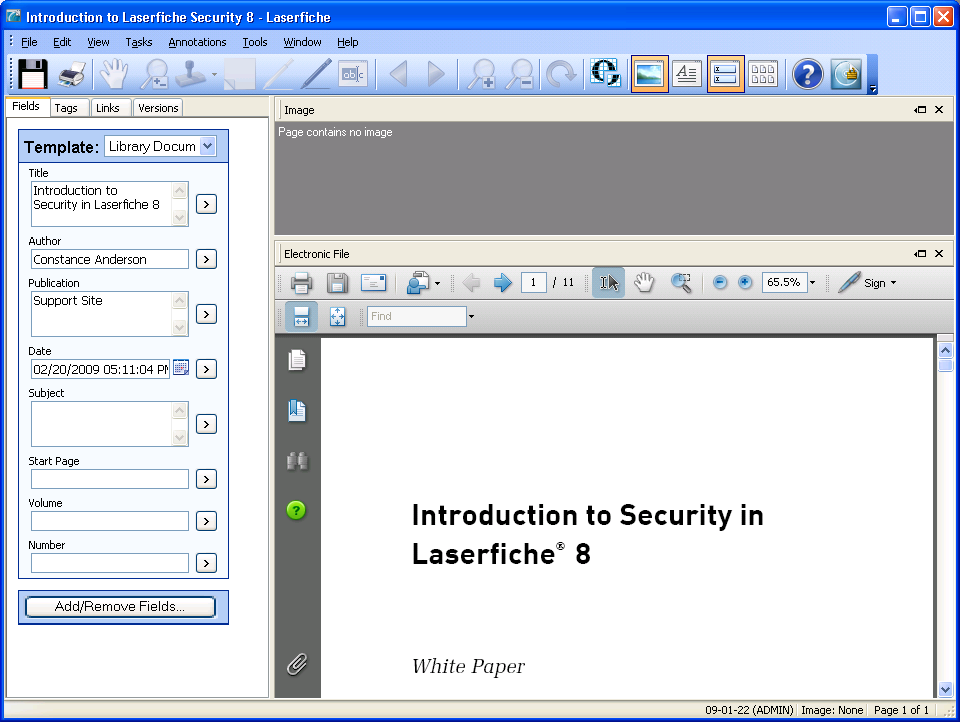Go to the next page with the main toolbar arrow
960x722 pixels.
point(435,75)
